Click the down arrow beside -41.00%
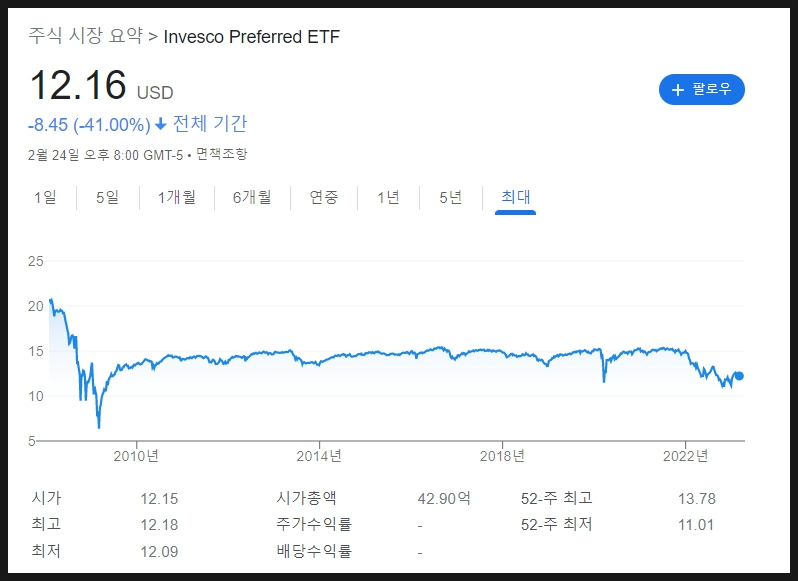The height and width of the screenshot is (581, 798). click(160, 124)
